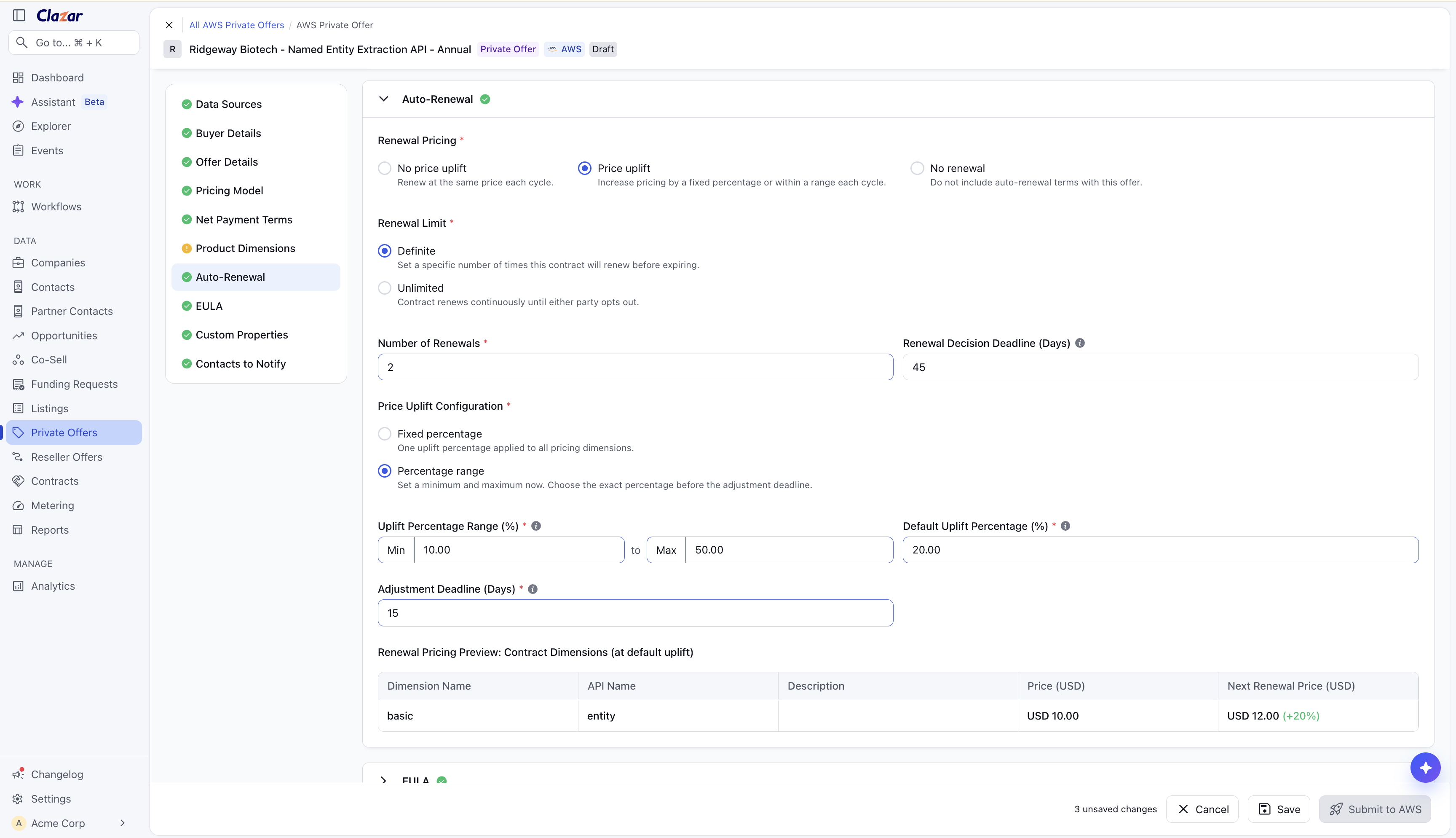Click the Funding Requests icon
1456x838 pixels.
click(19, 384)
